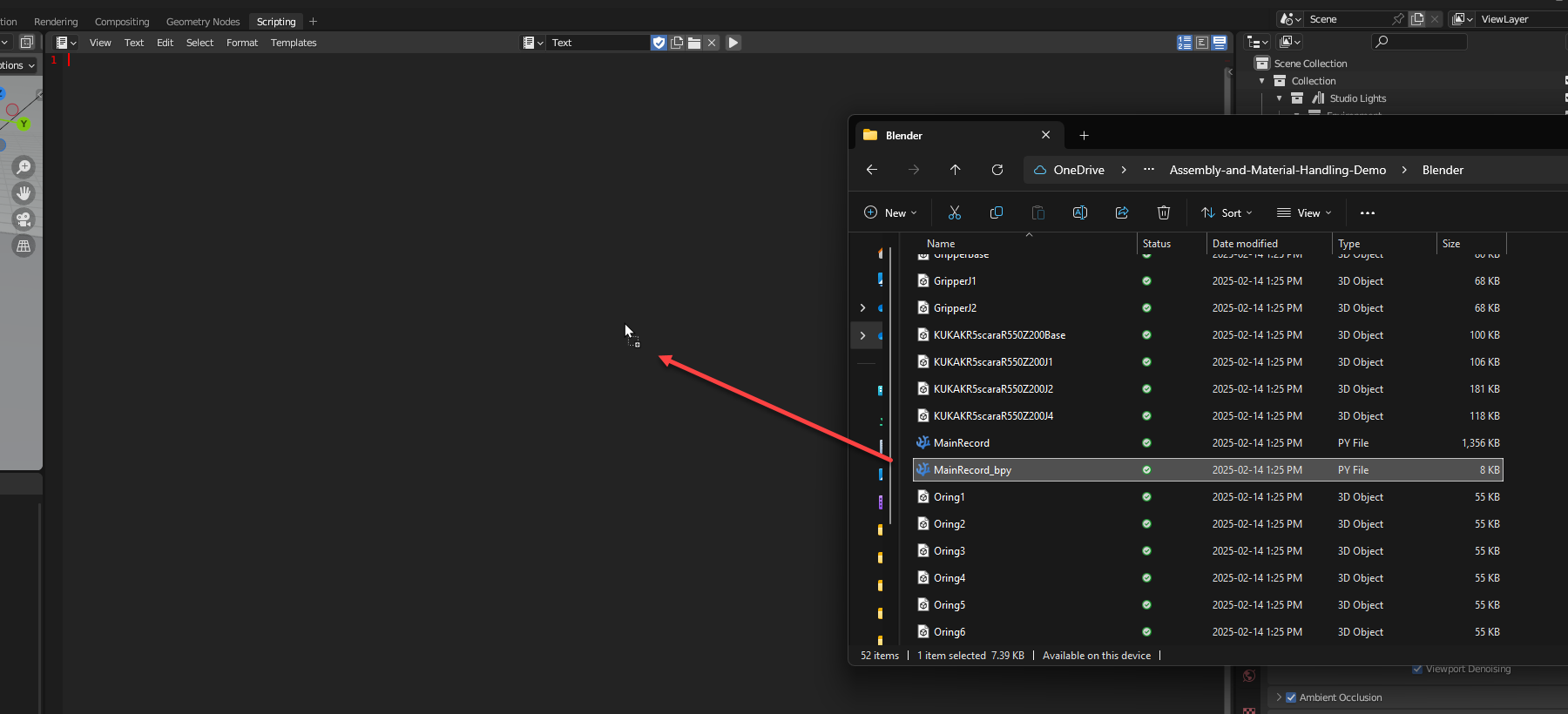
Task: Toggle word wrap in text editor
Action: point(1202,43)
